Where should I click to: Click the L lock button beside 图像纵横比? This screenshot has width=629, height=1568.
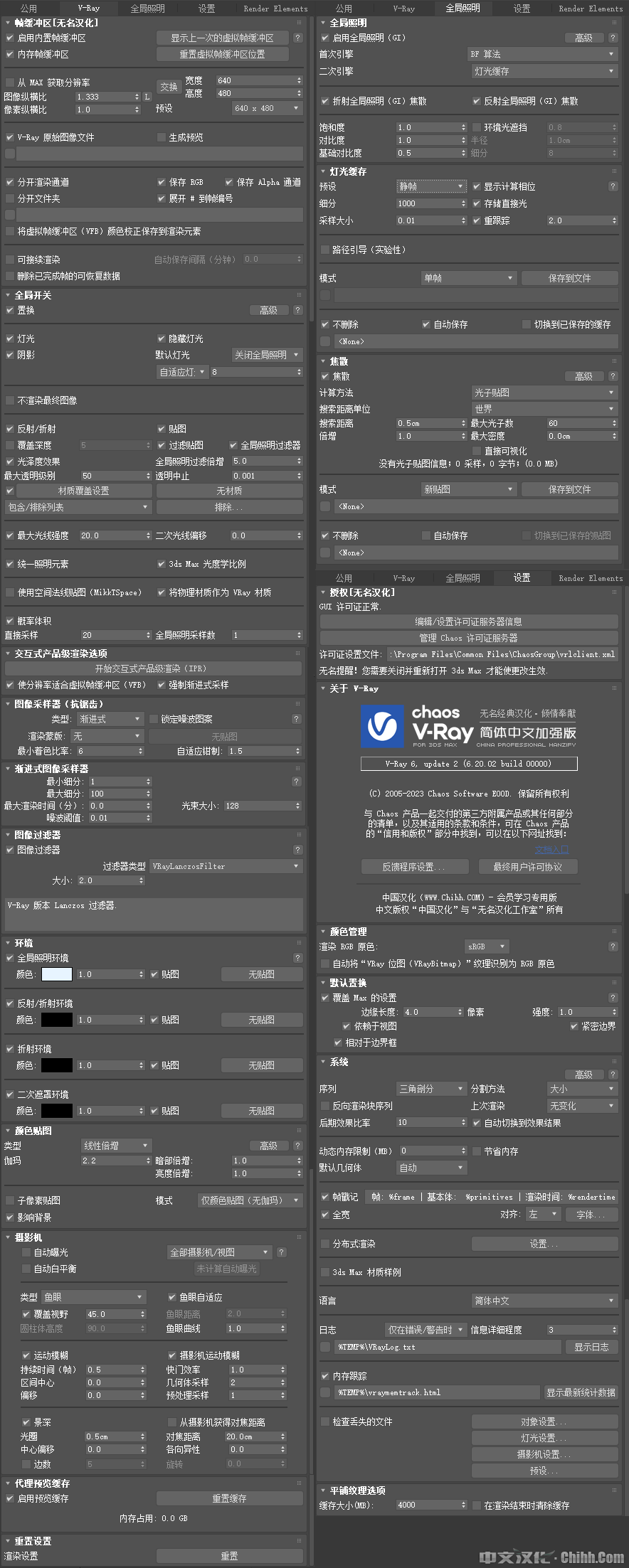pyautogui.click(x=147, y=97)
